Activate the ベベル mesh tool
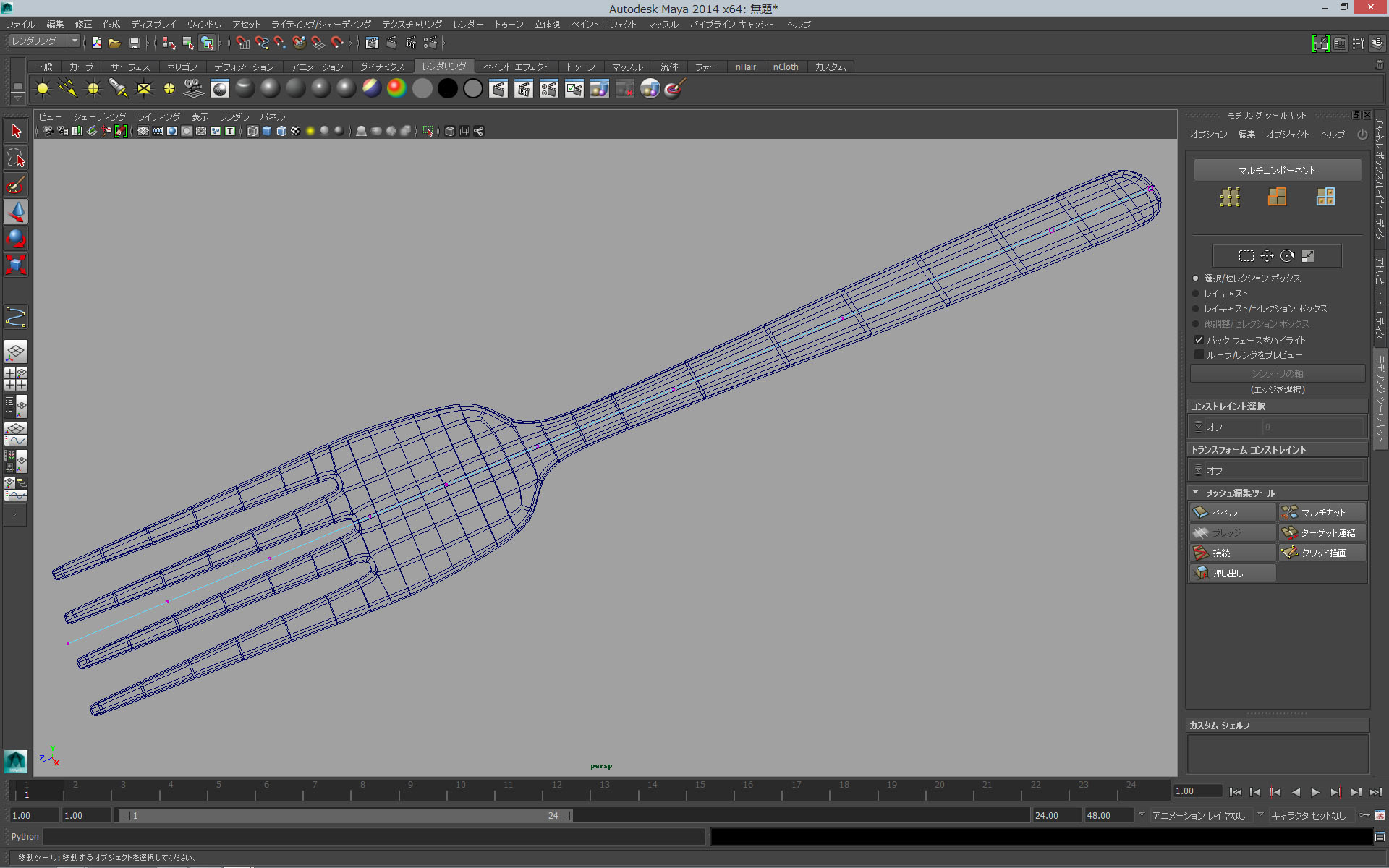The image size is (1389, 868). click(1231, 512)
